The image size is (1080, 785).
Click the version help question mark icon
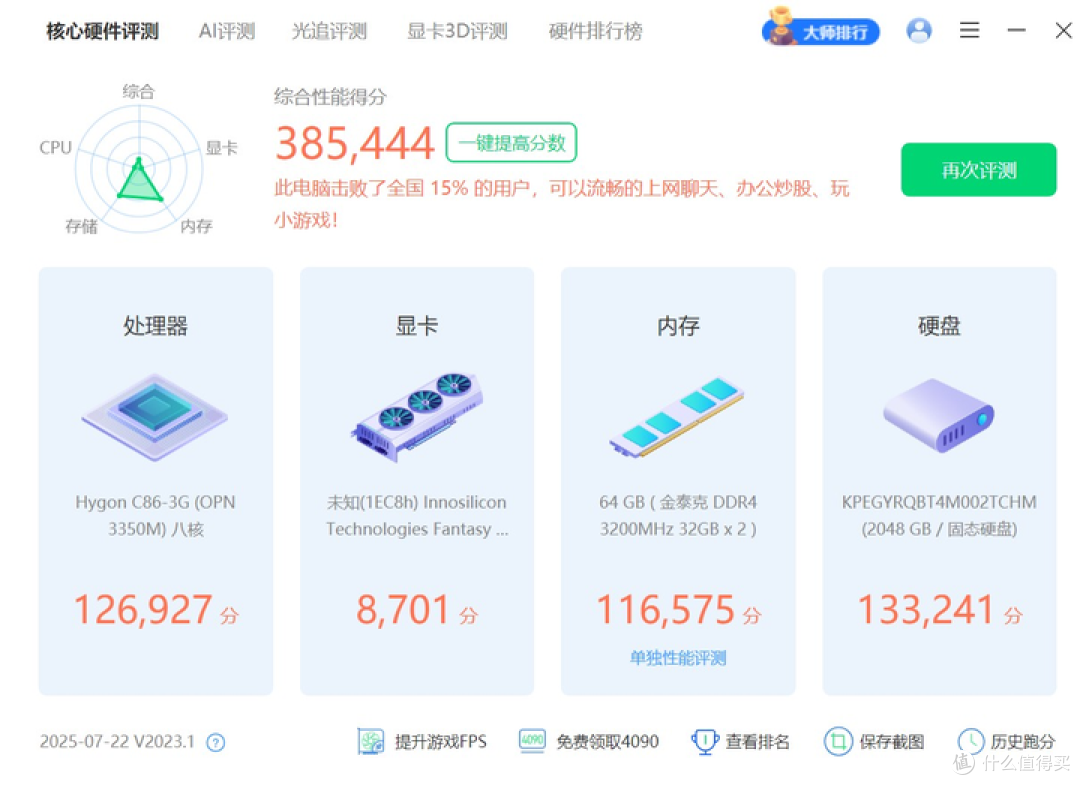216,742
